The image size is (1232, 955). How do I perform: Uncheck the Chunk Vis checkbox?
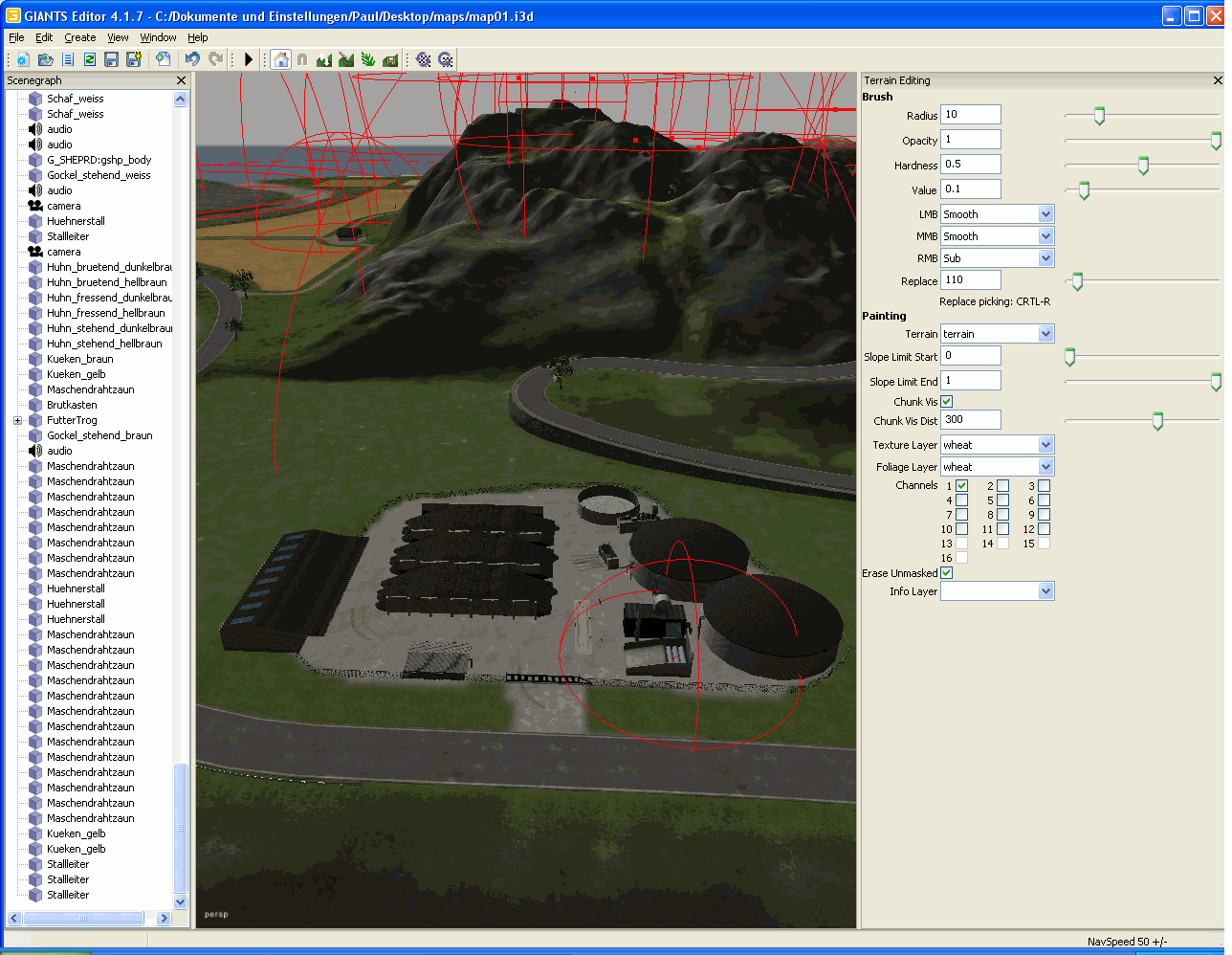[x=947, y=402]
